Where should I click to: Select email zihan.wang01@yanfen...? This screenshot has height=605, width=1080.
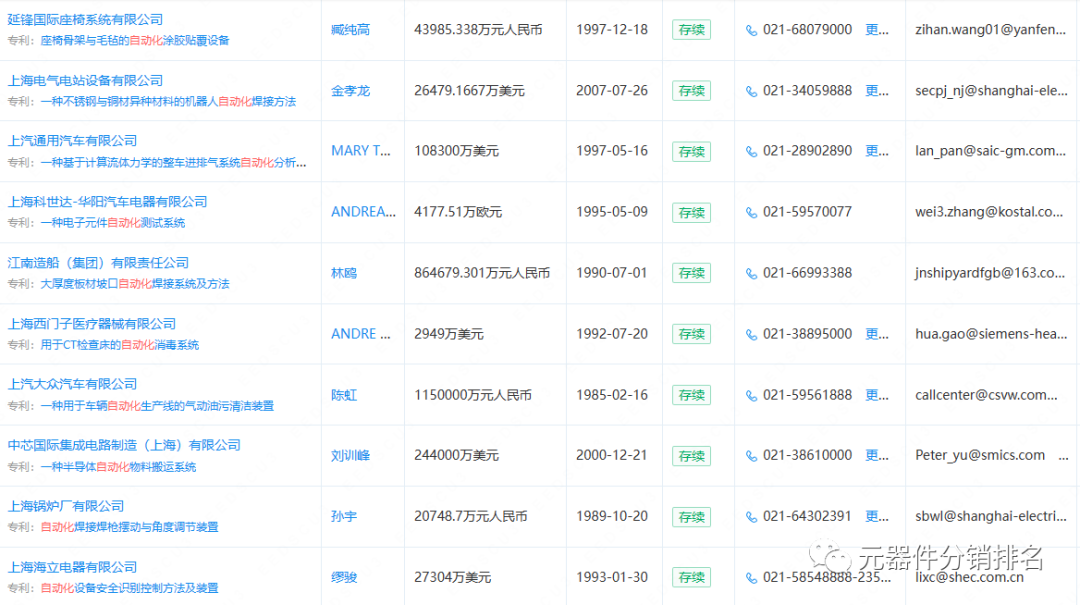pos(990,30)
